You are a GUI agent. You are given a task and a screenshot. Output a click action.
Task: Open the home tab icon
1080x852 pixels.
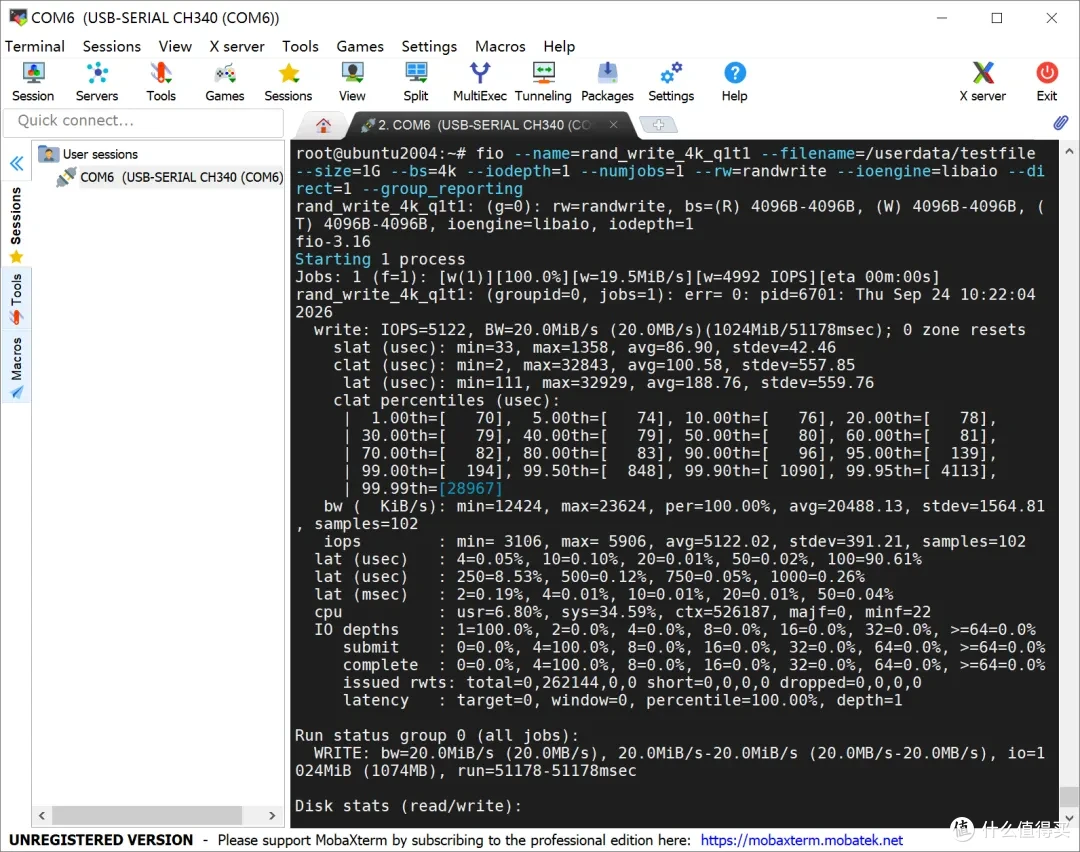tap(323, 125)
